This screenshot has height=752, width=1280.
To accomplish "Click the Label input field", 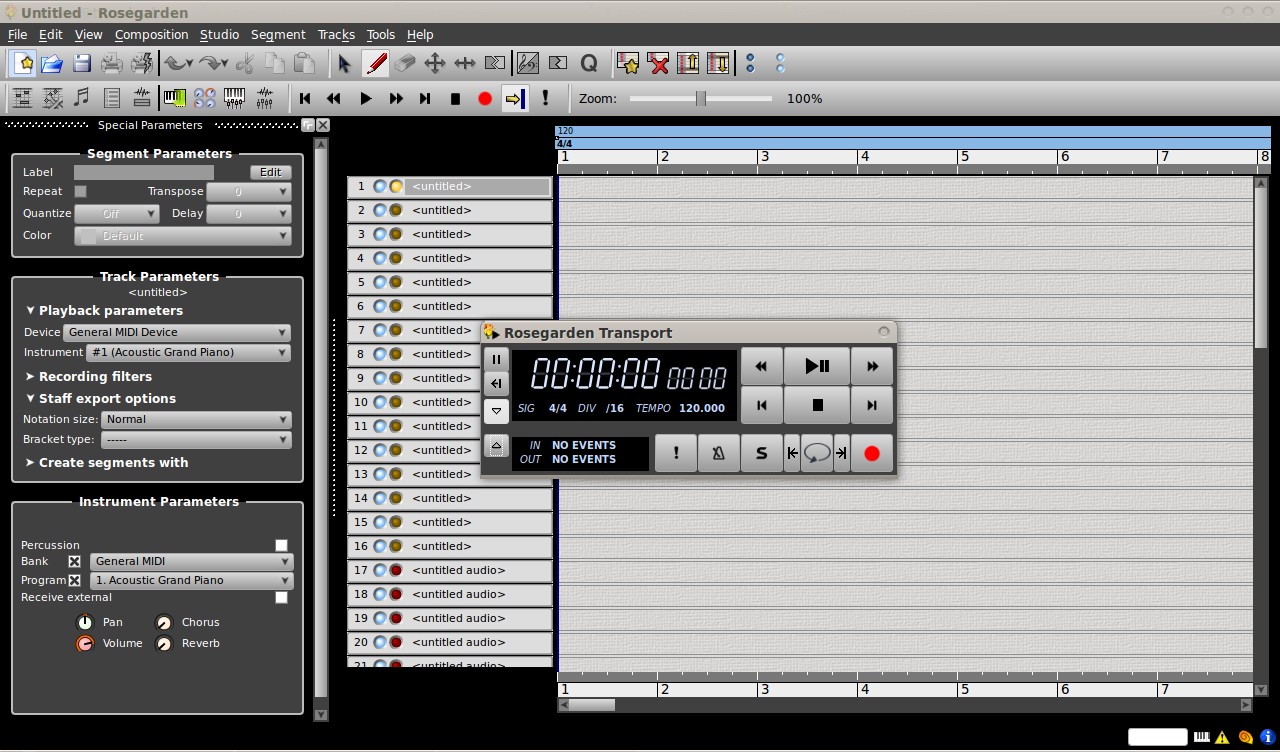I will pyautogui.click(x=144, y=172).
